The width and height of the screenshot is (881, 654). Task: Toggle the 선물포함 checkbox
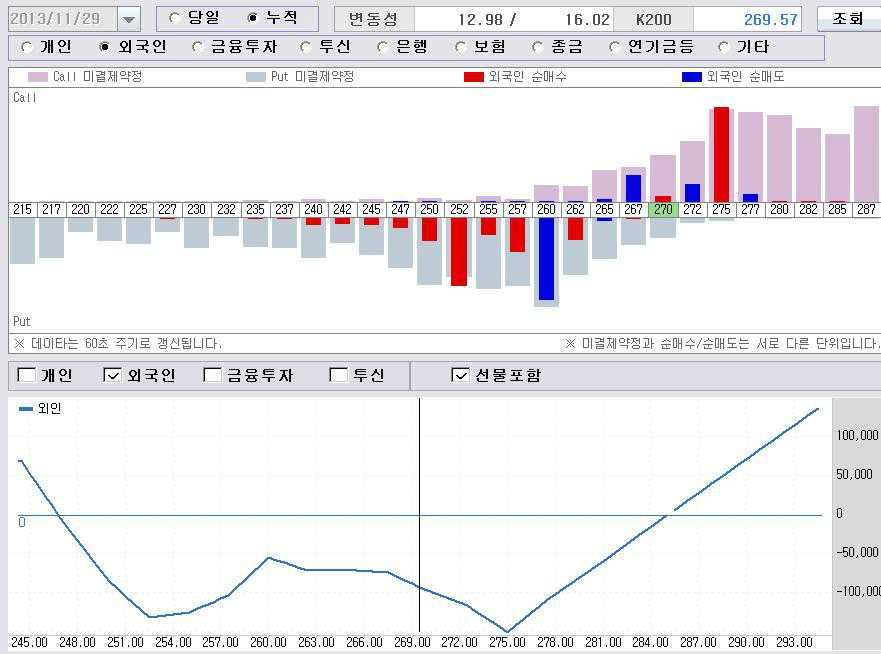point(461,375)
